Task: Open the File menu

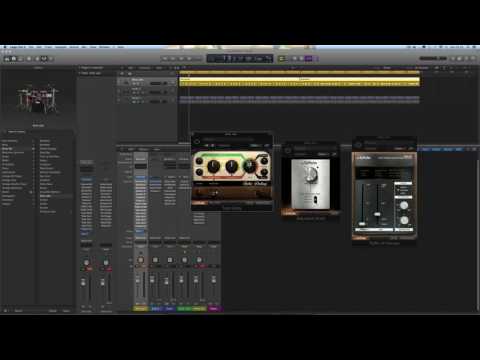Action: point(31,47)
